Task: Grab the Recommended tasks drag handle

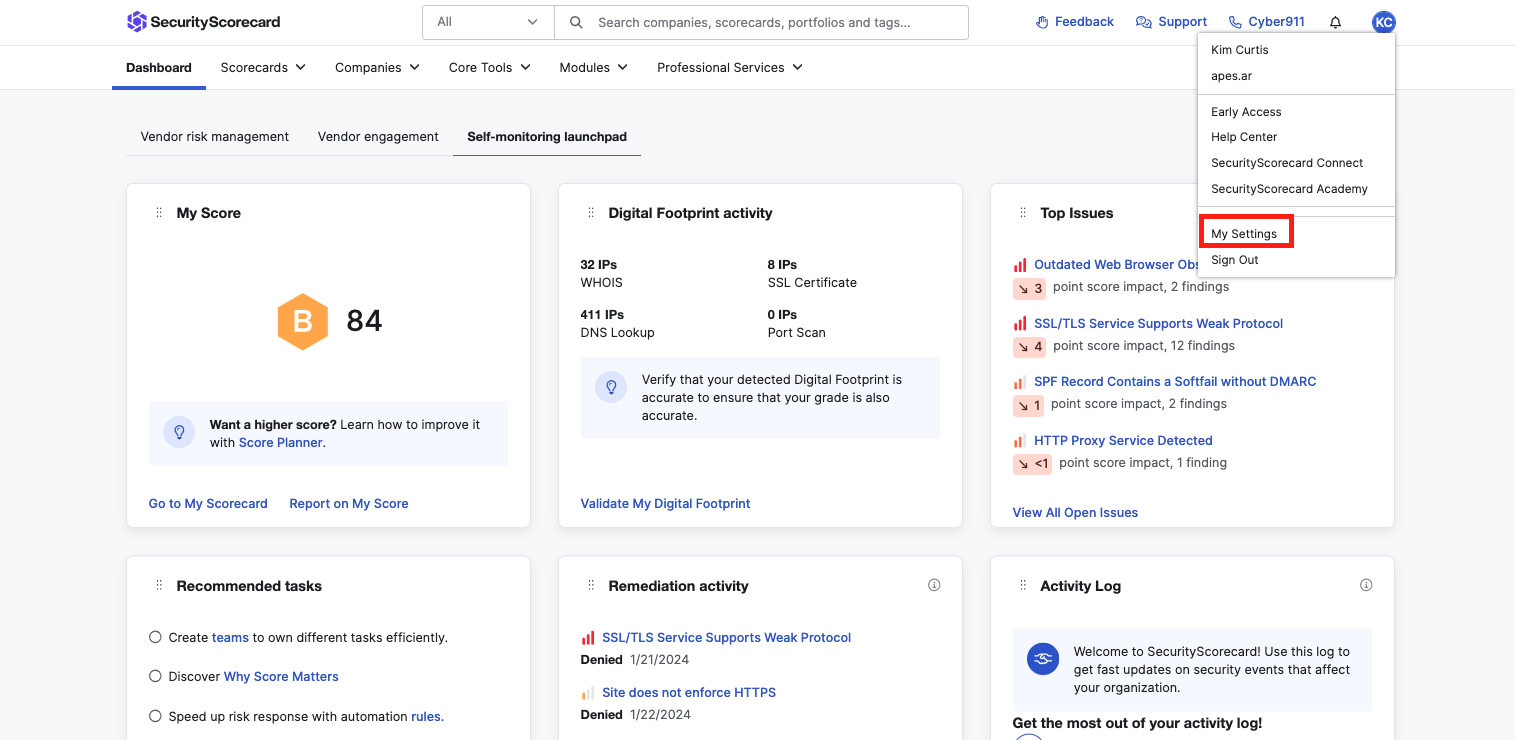Action: 159,586
